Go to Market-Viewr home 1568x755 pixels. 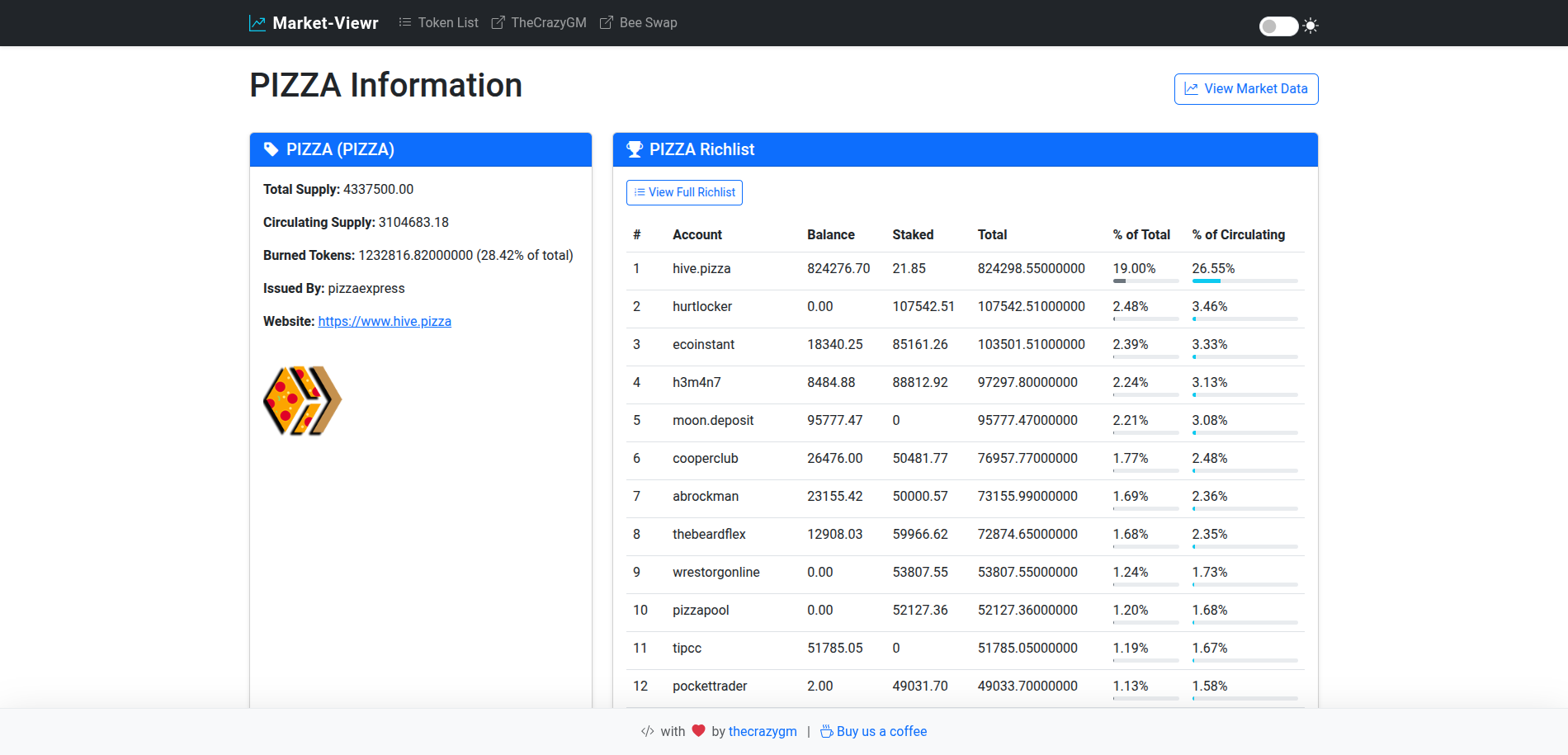click(x=314, y=23)
